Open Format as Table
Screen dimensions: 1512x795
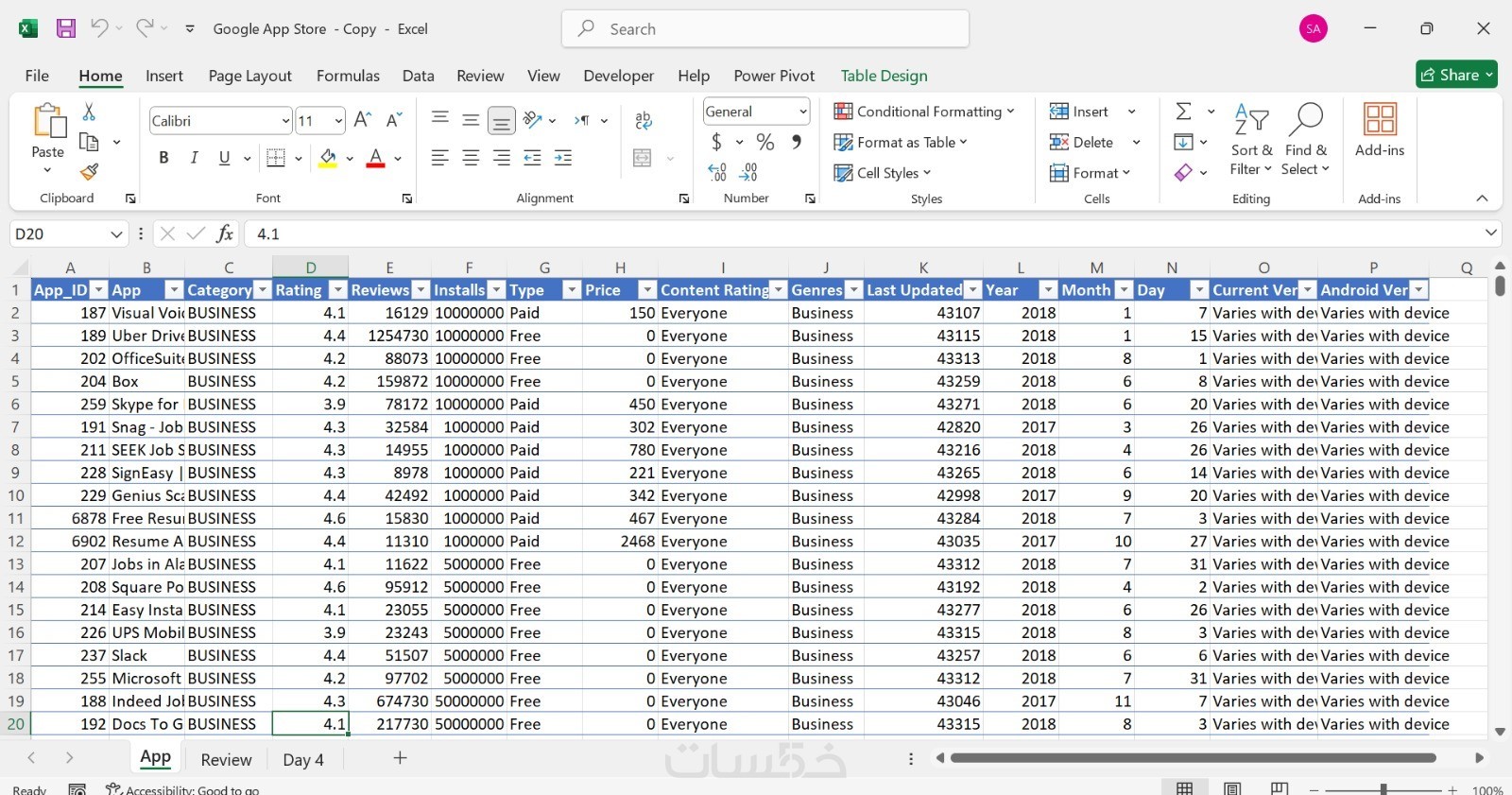point(901,142)
